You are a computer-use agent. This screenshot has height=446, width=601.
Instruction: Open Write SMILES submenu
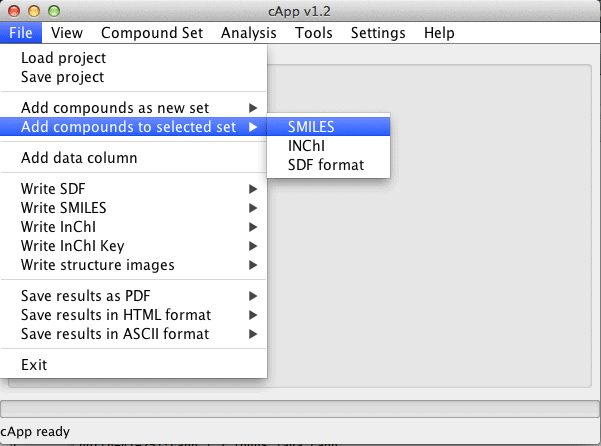tap(133, 208)
